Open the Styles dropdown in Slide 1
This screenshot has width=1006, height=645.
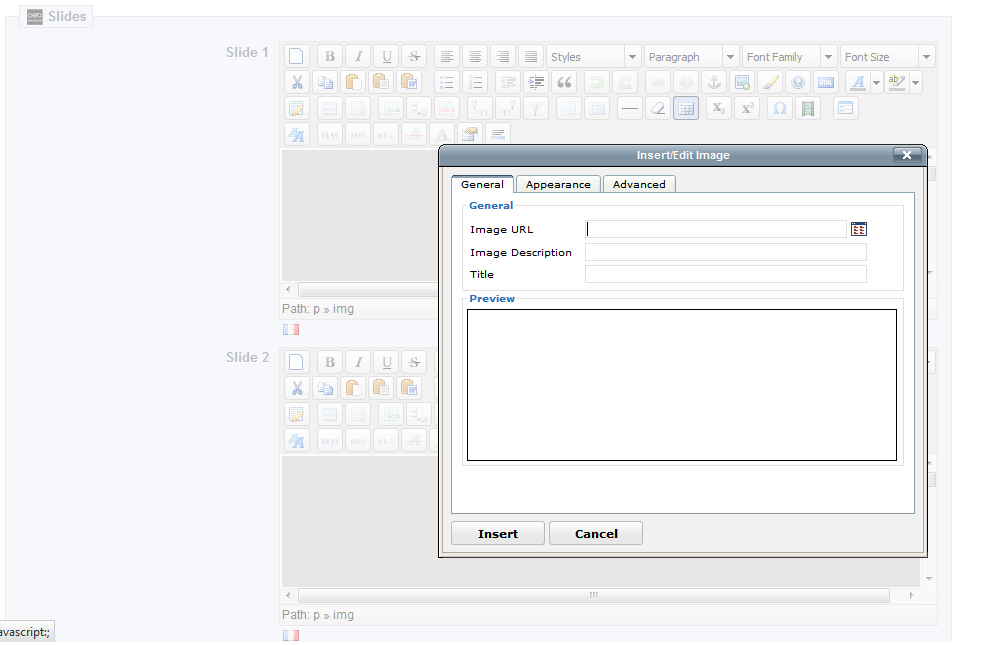593,56
